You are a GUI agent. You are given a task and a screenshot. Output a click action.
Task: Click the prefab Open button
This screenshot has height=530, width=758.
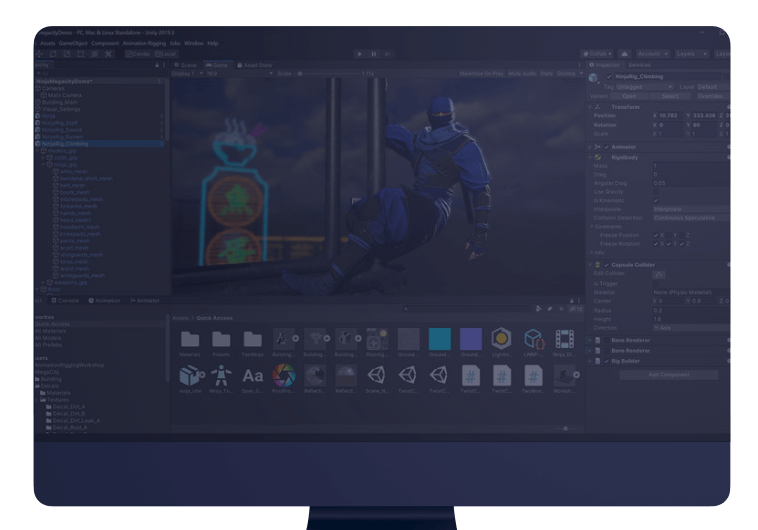tap(629, 96)
